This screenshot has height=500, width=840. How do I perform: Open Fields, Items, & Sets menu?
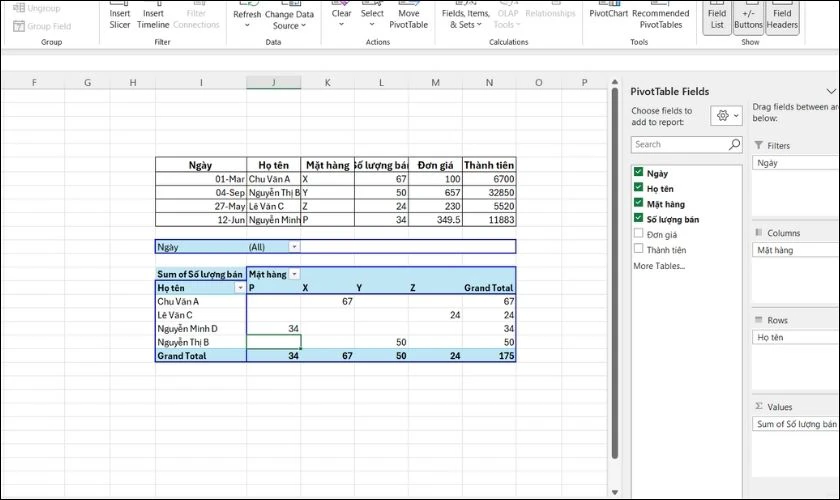click(x=466, y=16)
